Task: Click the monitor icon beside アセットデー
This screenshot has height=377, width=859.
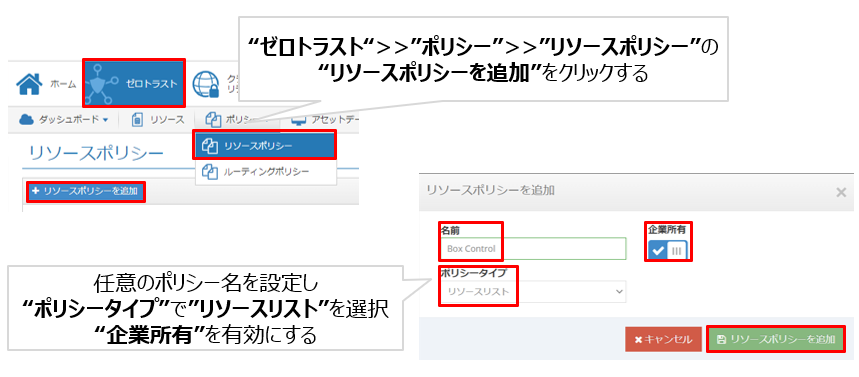Action: coord(299,120)
